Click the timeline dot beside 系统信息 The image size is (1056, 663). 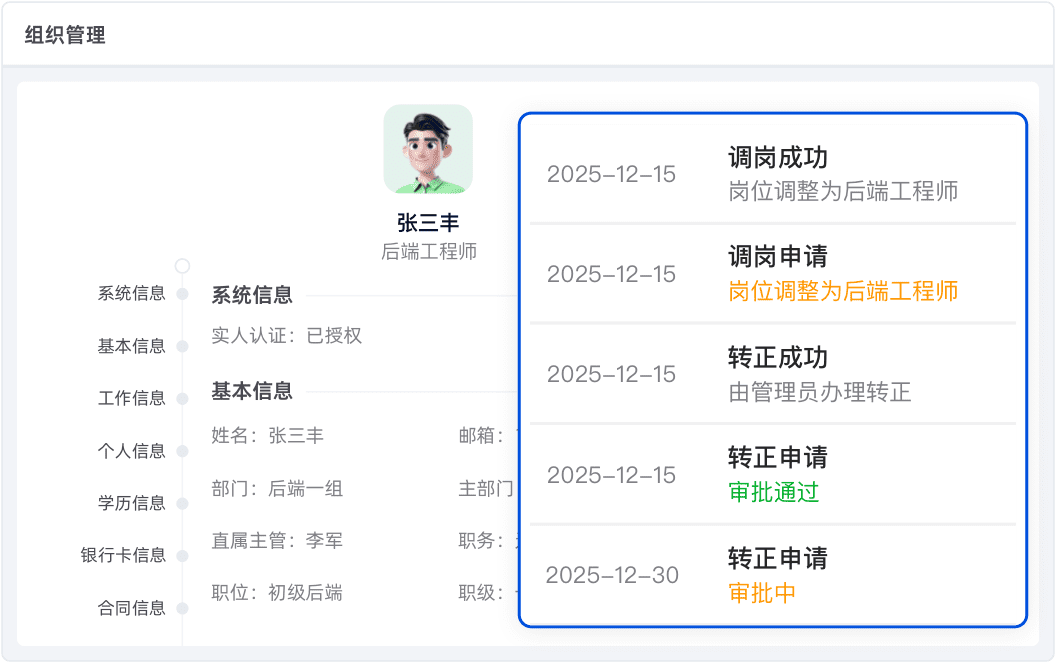[182, 294]
